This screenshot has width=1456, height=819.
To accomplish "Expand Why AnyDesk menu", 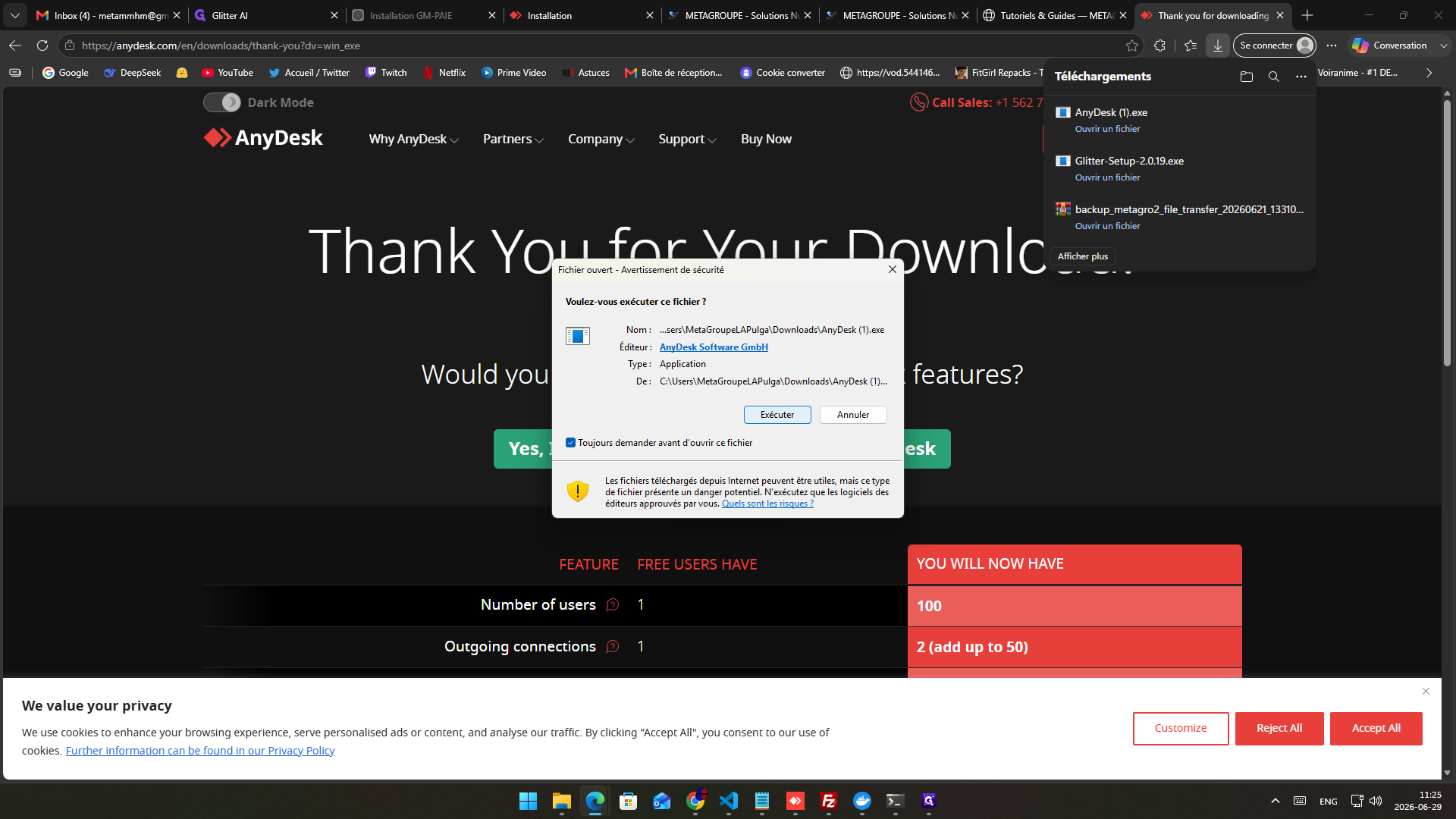I will pos(413,139).
